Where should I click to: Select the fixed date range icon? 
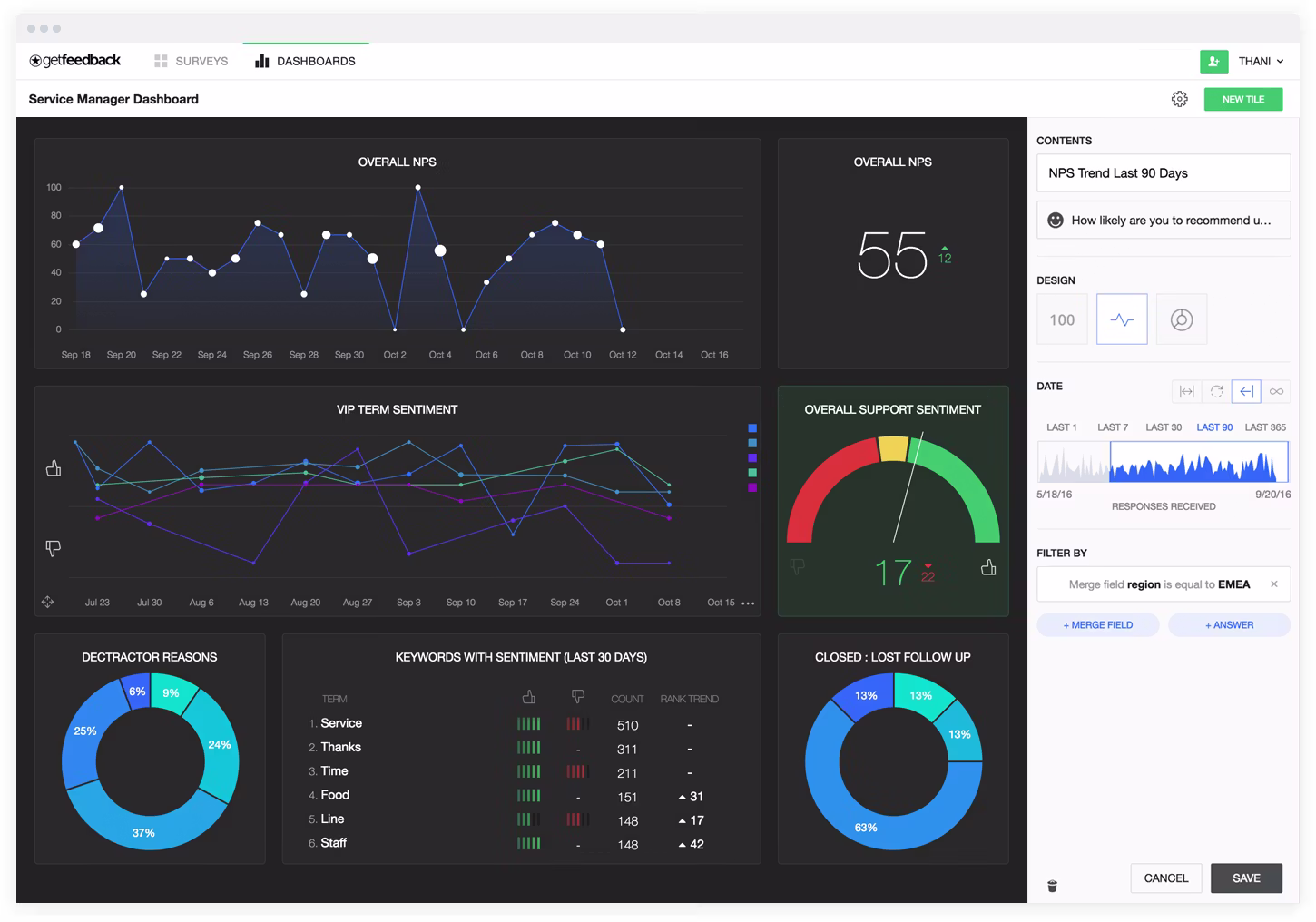[x=1186, y=391]
